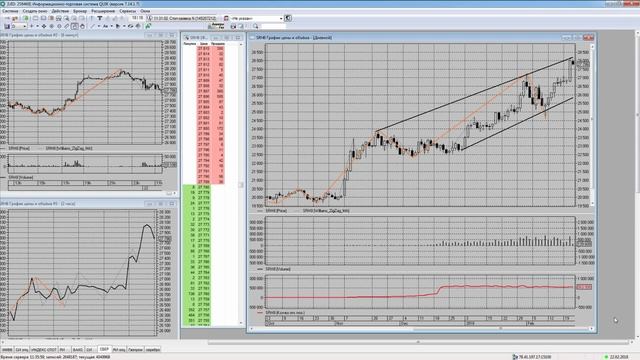Expand the crosshair tool dropdown arrow
The width and height of the screenshot is (640, 360).
pos(37,26)
